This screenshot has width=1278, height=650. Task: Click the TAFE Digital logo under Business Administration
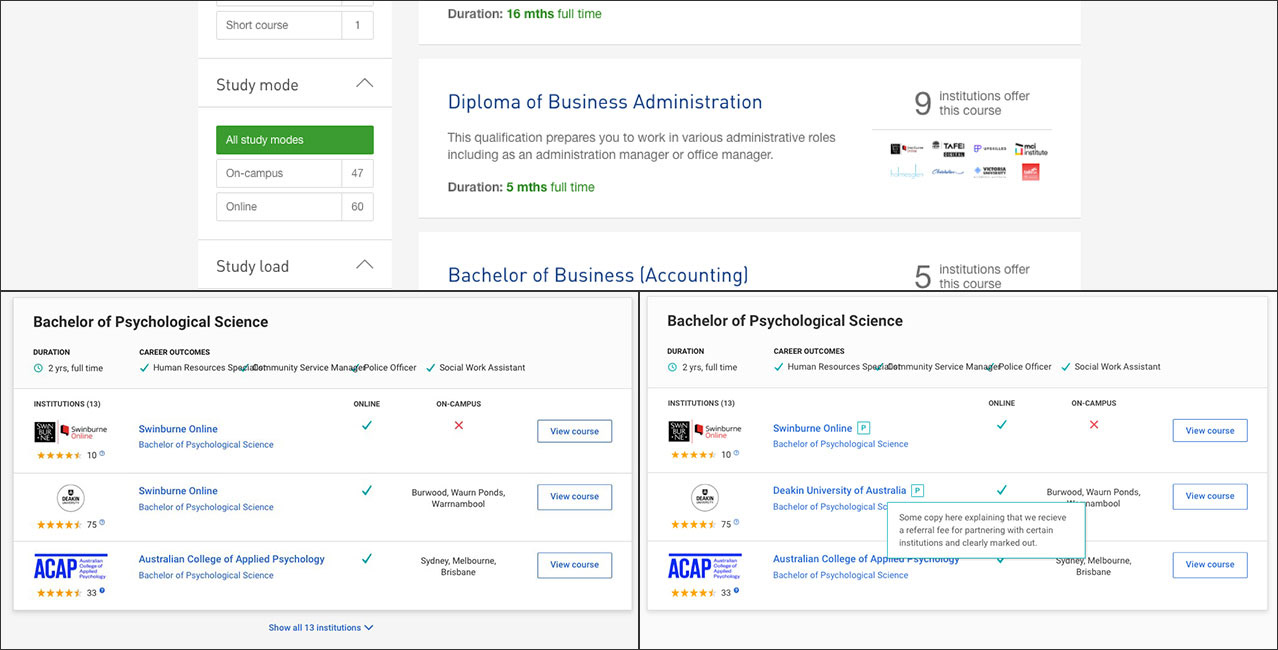(948, 149)
